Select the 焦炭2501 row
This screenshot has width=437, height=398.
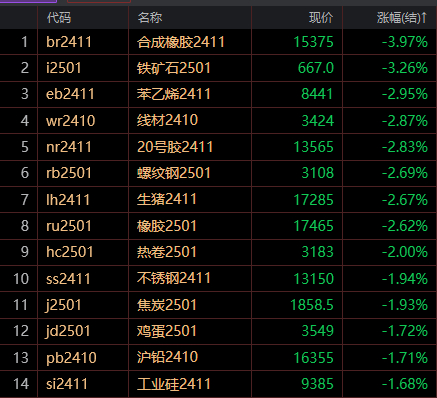tap(218, 305)
